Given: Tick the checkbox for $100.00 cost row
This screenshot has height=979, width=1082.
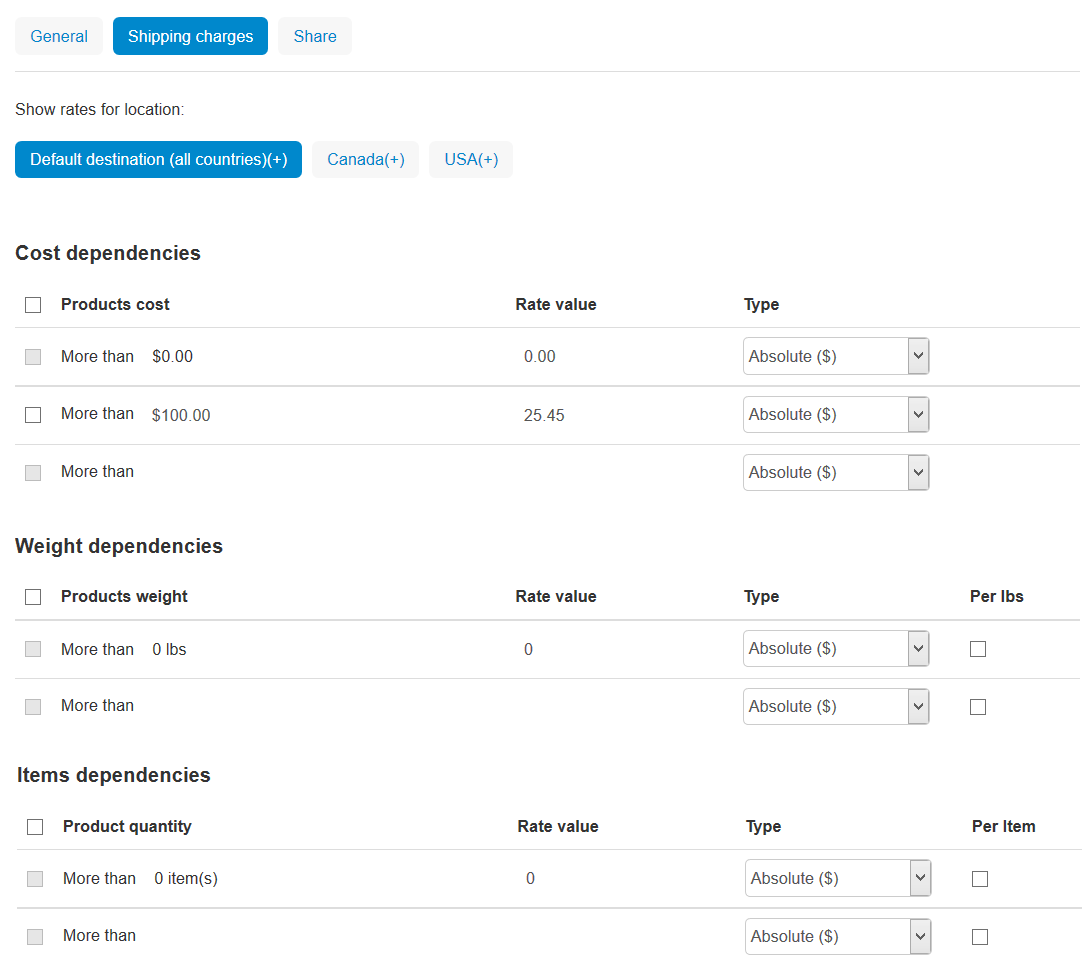Looking at the screenshot, I should (33, 415).
